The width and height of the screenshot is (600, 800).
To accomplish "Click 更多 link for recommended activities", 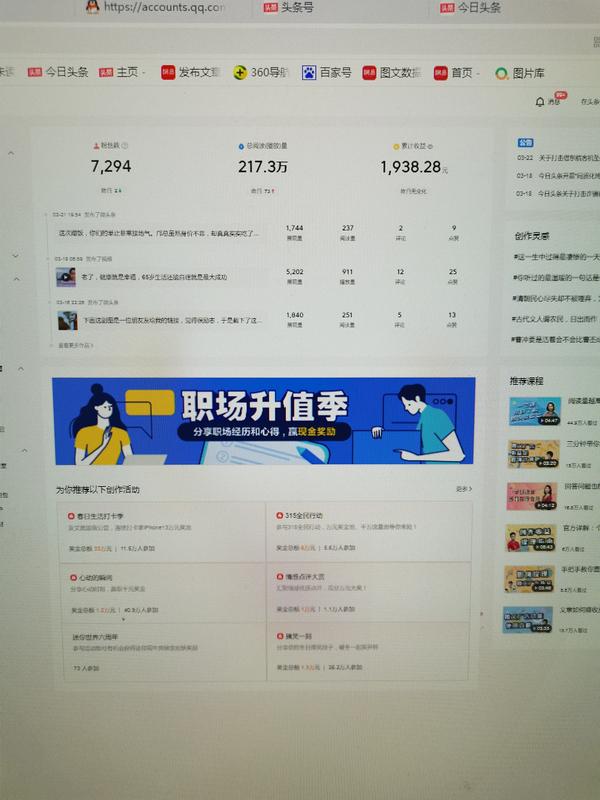I will (x=463, y=489).
